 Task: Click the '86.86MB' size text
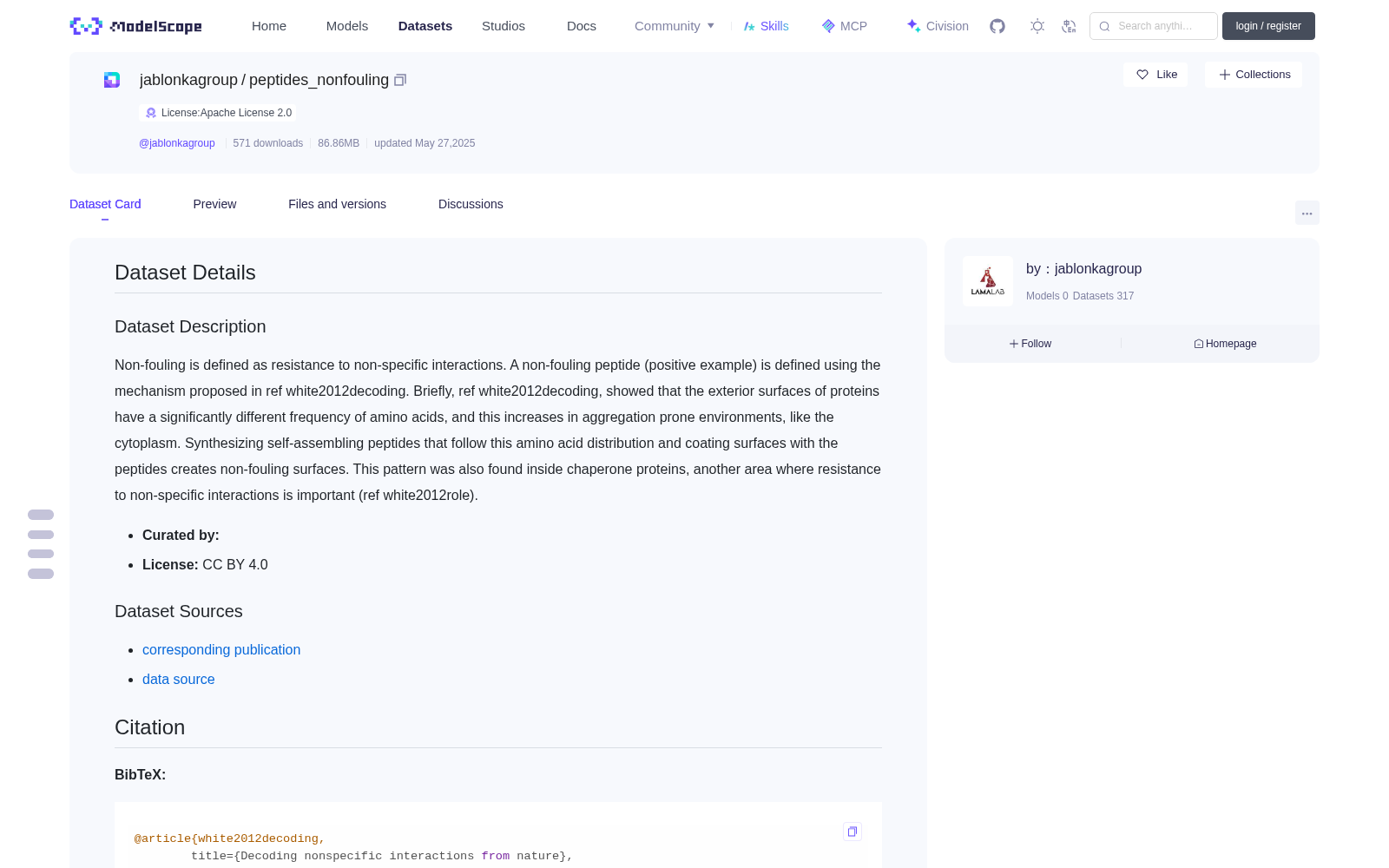pyautogui.click(x=339, y=143)
